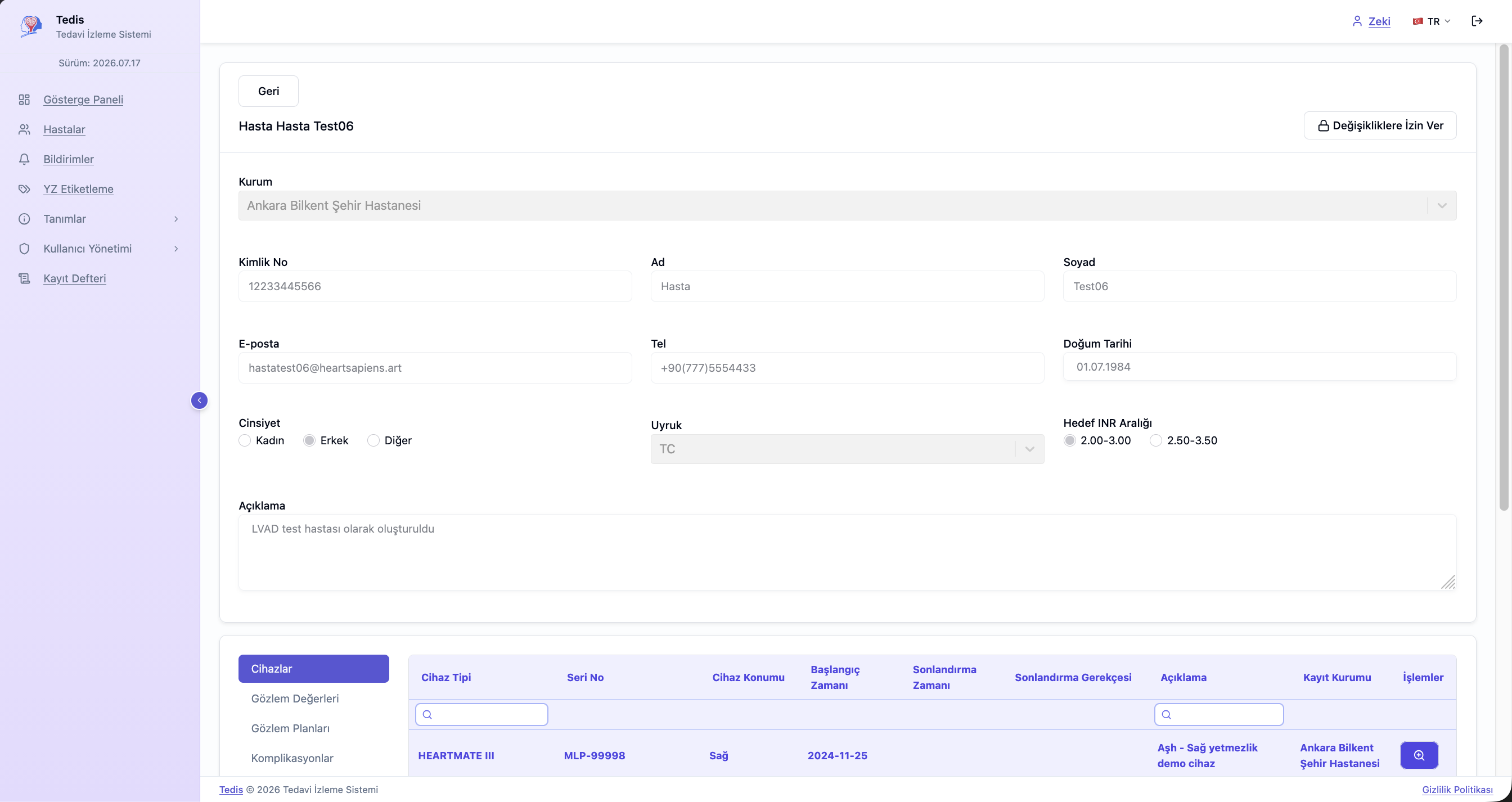Image resolution: width=1512 pixels, height=802 pixels.
Task: Click the Sürüm: 2026.07.17 version text
Action: pyautogui.click(x=99, y=63)
